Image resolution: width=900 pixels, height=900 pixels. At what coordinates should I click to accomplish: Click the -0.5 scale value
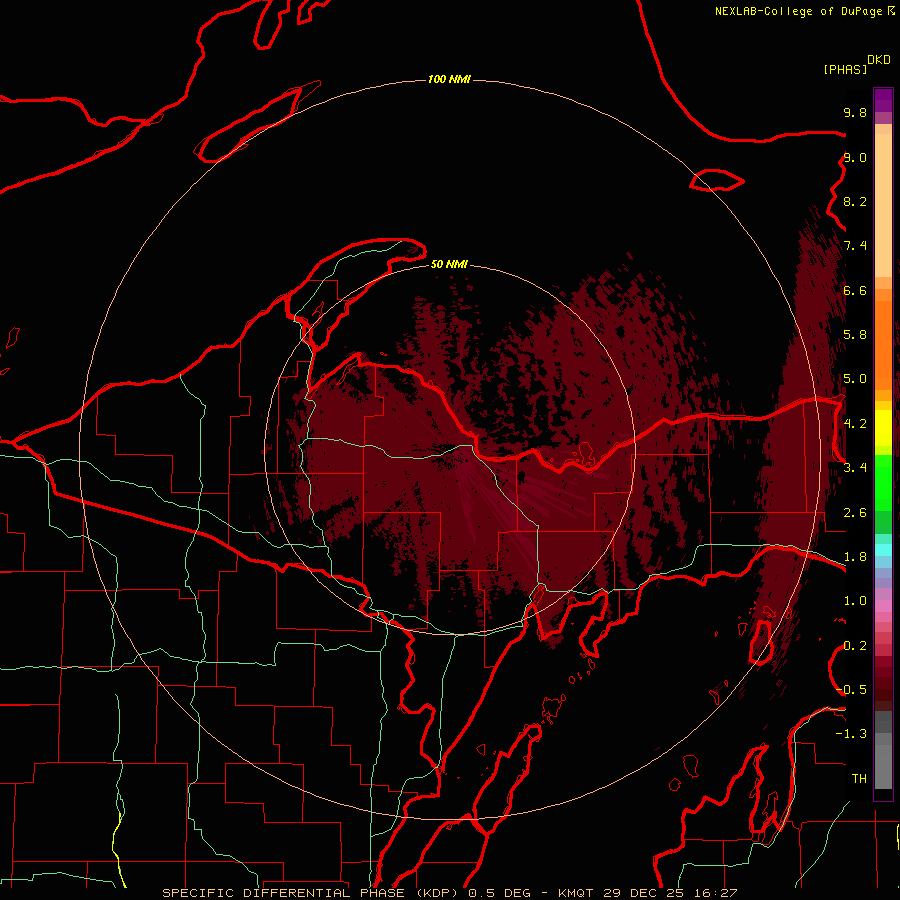coord(851,690)
